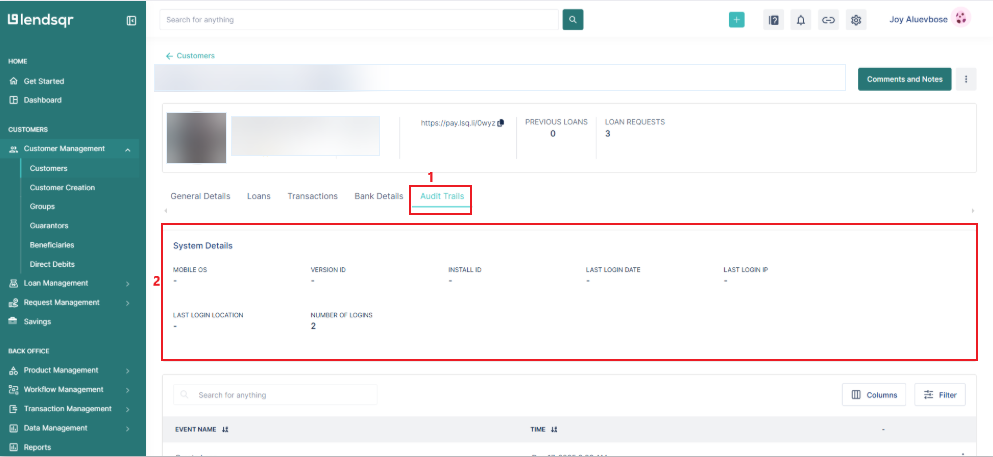Screen dimensions: 993x457
Task: Go back via the Customers link
Action: (x=191, y=56)
